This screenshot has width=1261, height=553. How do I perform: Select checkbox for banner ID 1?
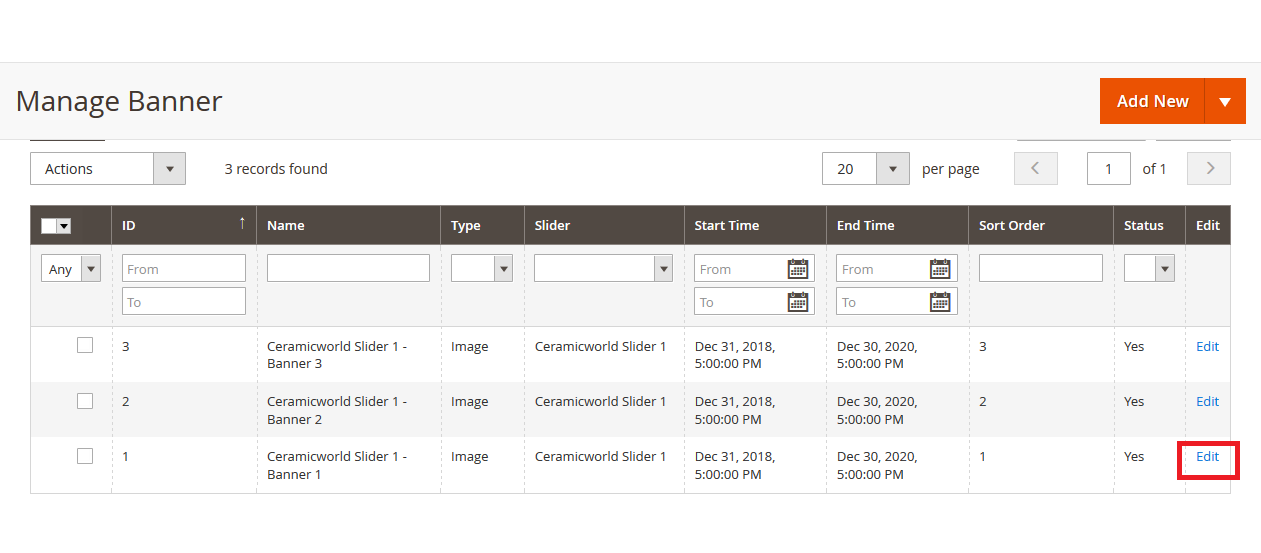pyautogui.click(x=85, y=456)
